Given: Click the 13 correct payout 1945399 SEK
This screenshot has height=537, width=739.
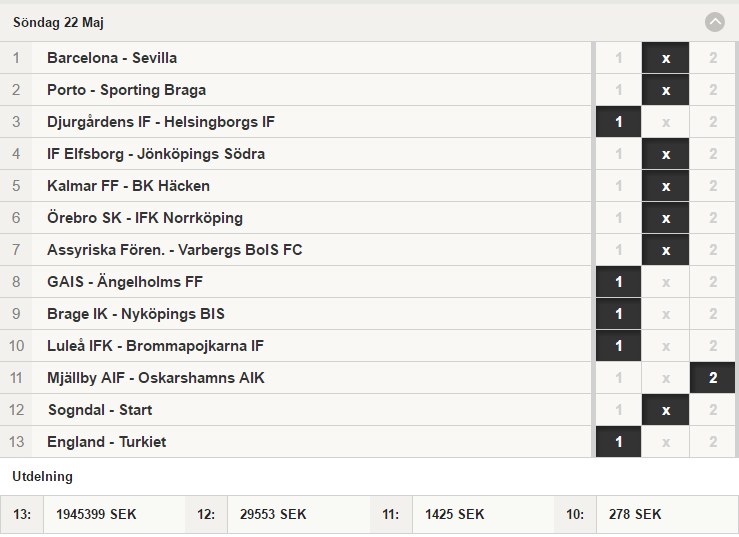Looking at the screenshot, I should [x=96, y=514].
